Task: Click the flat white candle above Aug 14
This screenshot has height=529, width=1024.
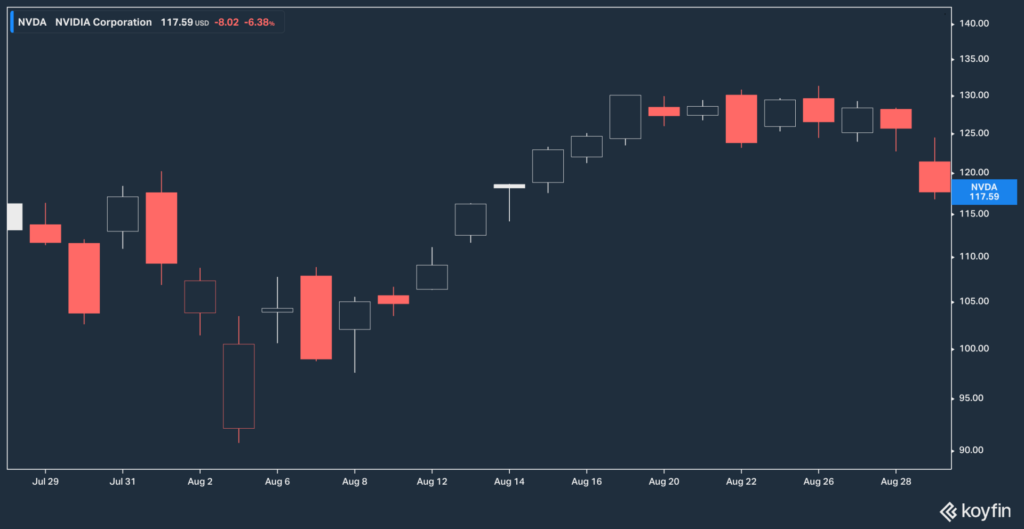Action: pos(509,186)
